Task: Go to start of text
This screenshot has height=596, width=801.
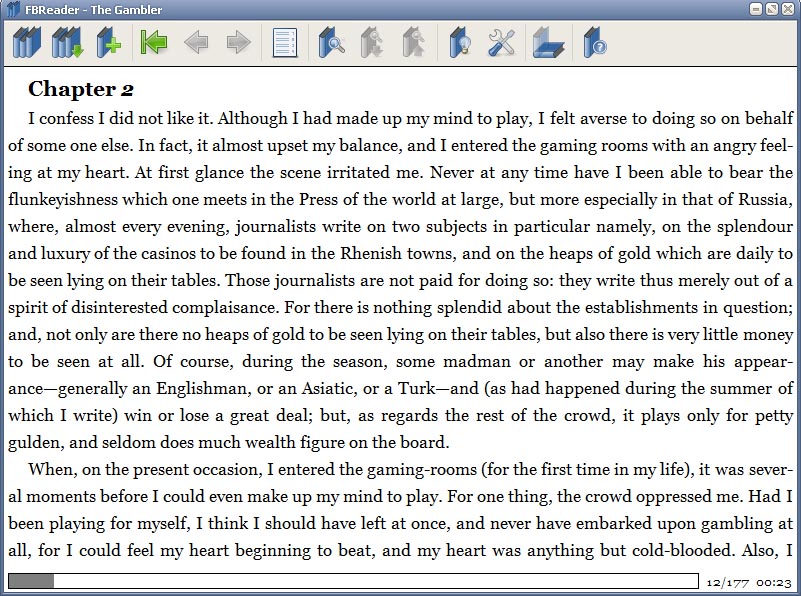Action: pos(154,42)
